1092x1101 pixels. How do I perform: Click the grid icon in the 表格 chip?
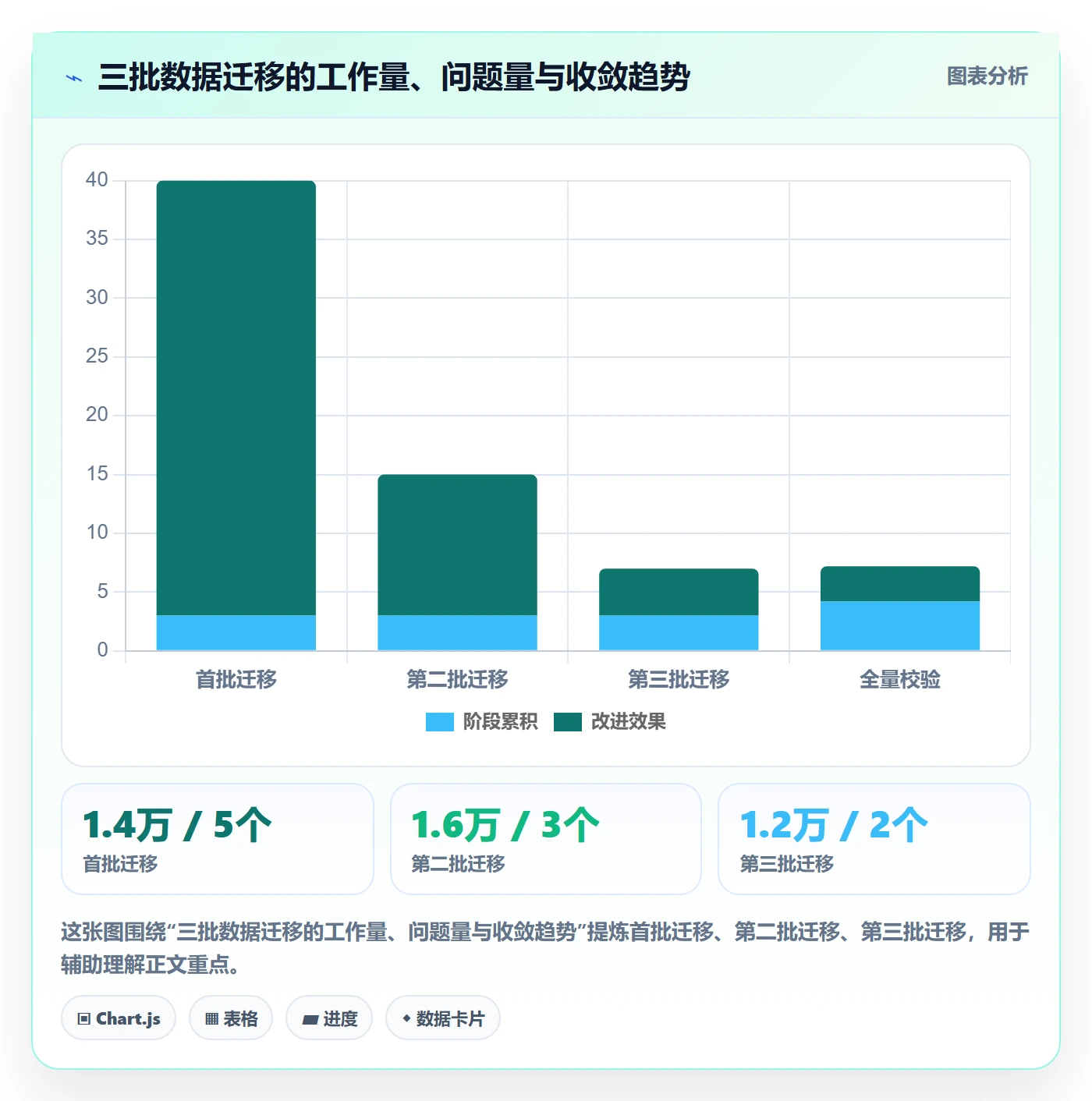click(211, 1018)
